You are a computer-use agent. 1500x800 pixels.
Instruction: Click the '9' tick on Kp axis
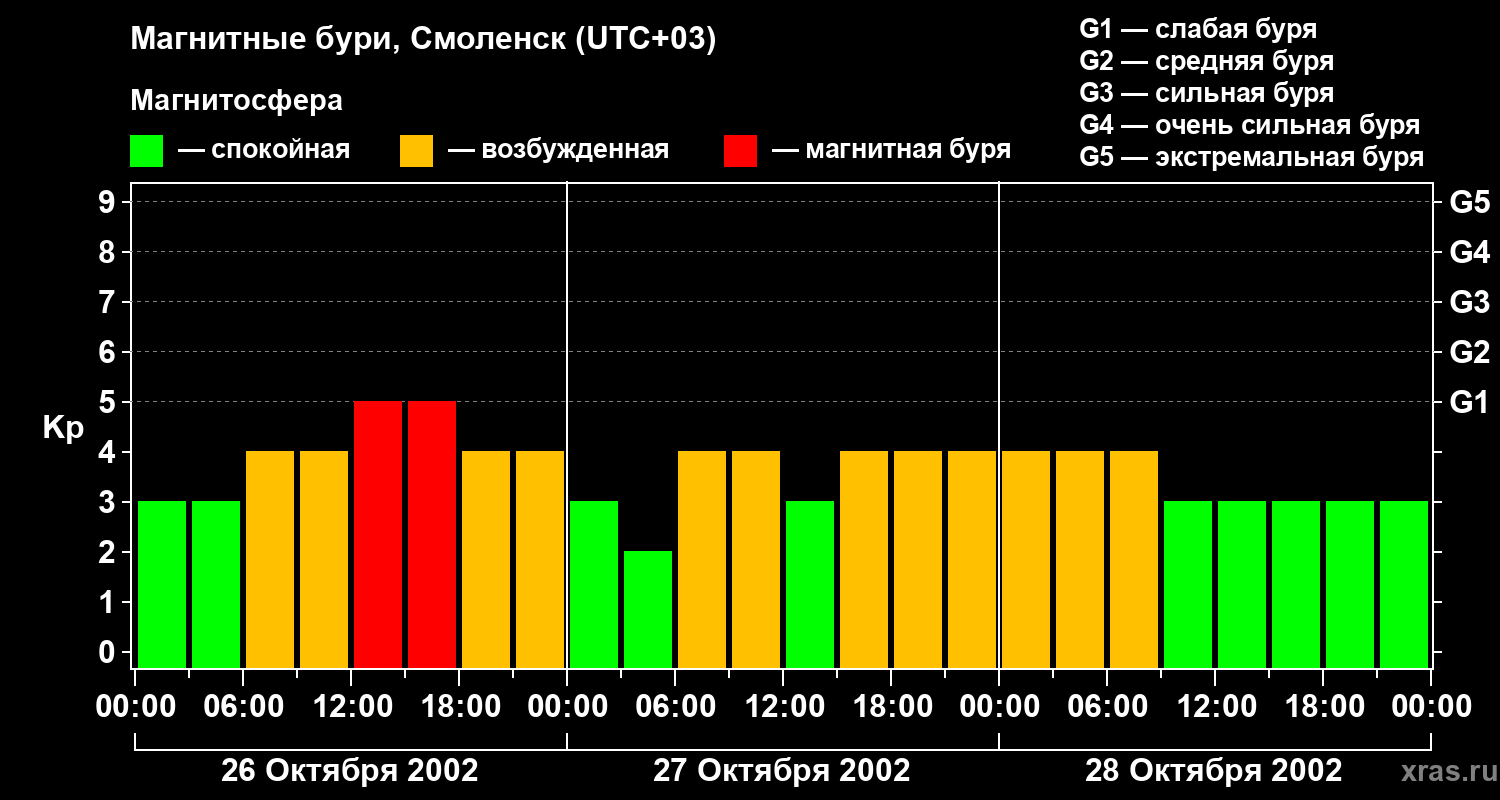pyautogui.click(x=109, y=202)
